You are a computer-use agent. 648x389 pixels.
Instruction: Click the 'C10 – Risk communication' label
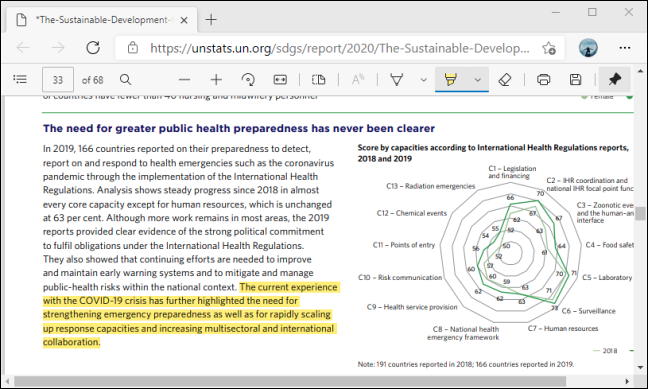pos(400,277)
